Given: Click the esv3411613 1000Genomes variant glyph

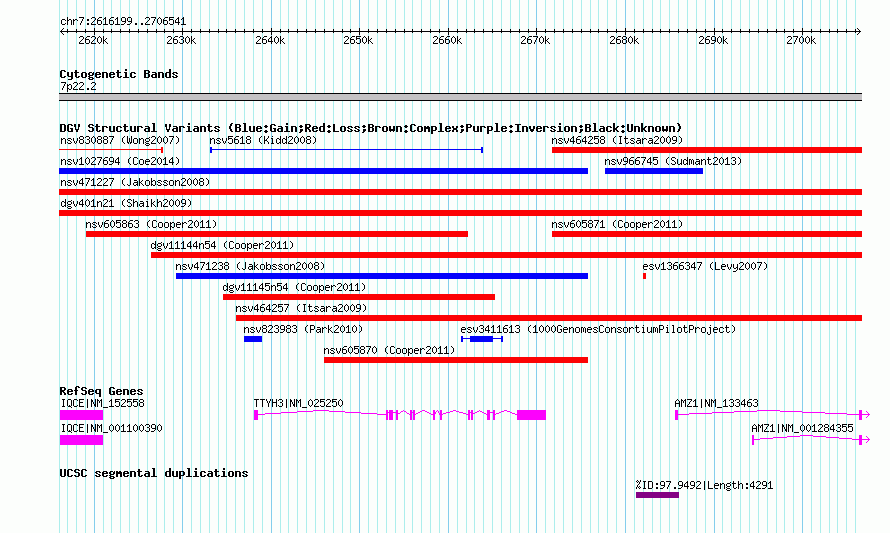Looking at the screenshot, I should click(x=482, y=339).
